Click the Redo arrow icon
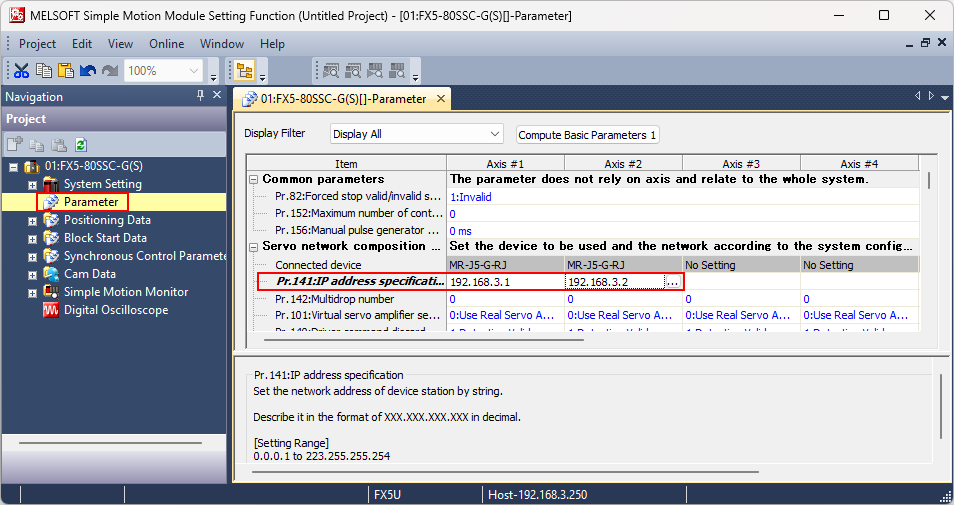Viewport: 954px width, 505px height. 110,71
